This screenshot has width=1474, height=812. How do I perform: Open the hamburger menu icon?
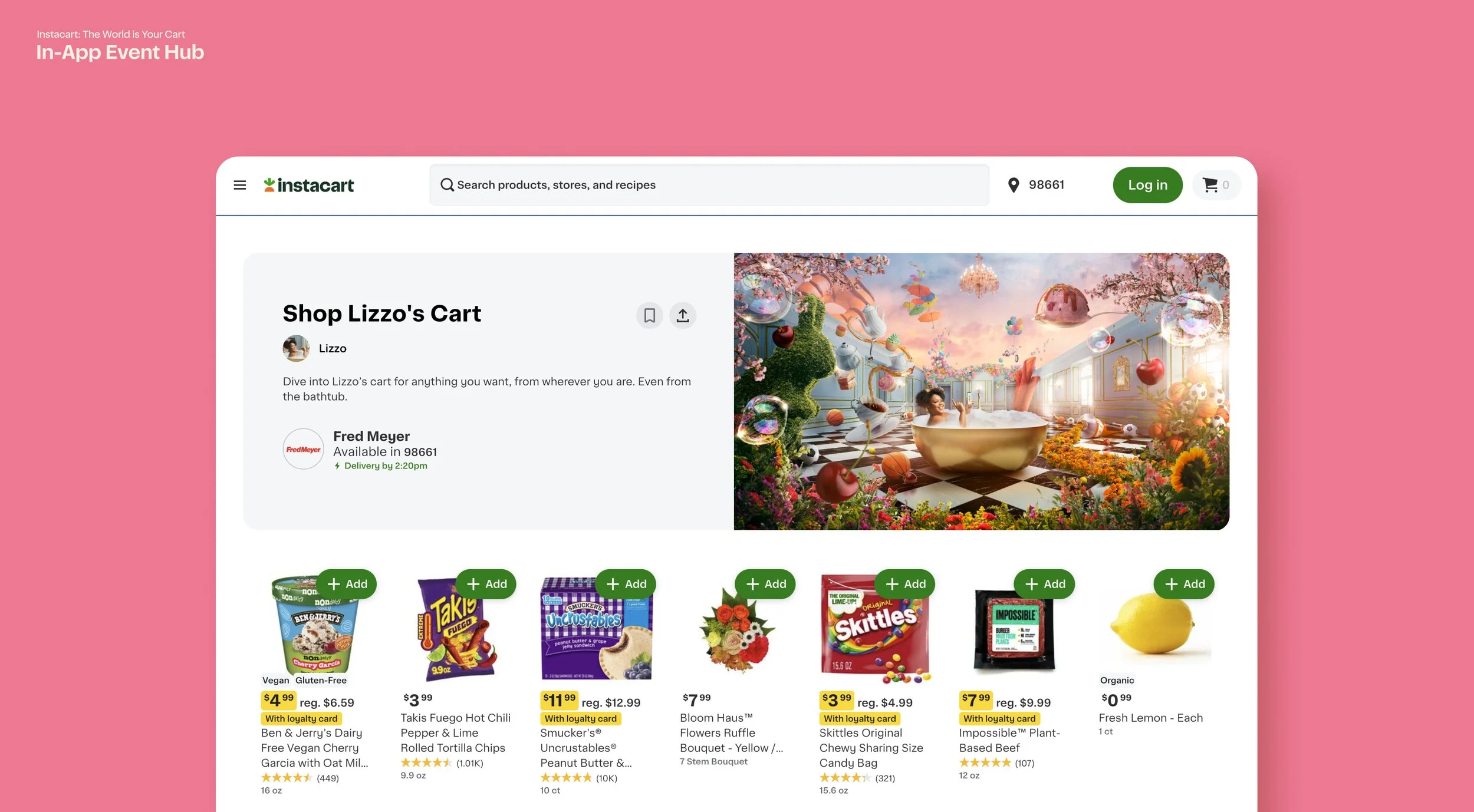click(239, 185)
